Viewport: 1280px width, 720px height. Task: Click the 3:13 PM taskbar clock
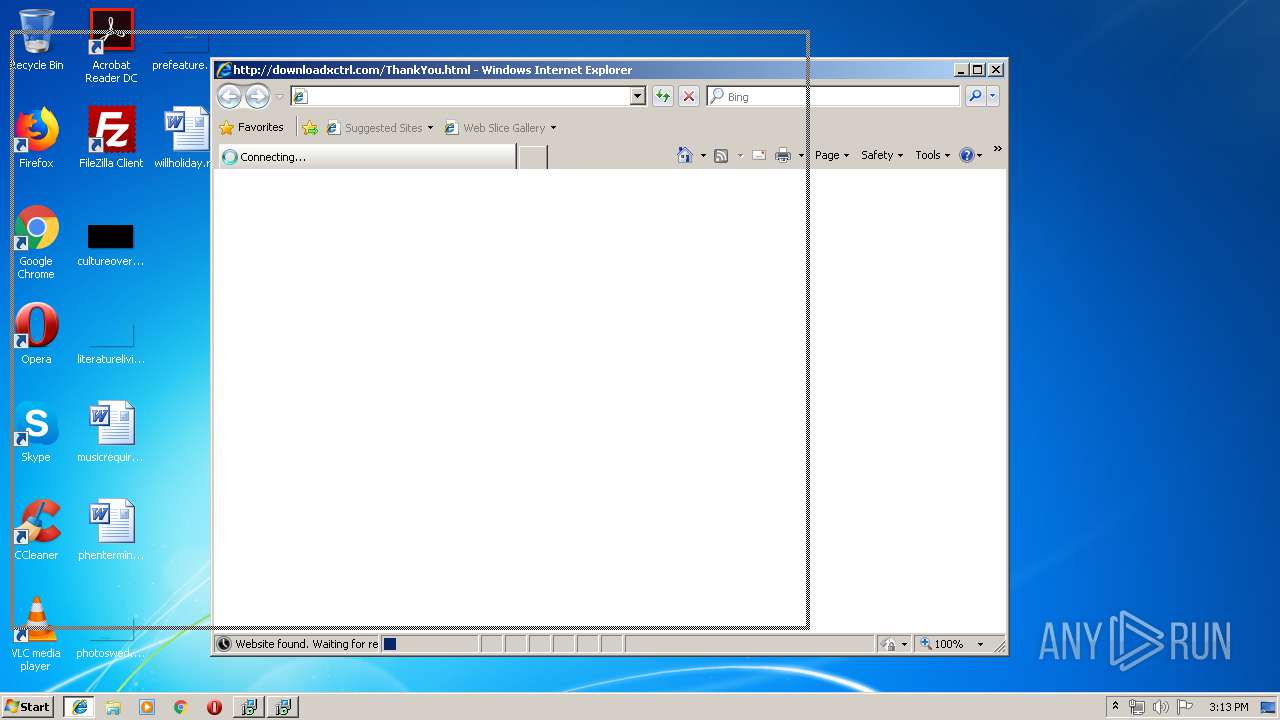pyautogui.click(x=1228, y=707)
